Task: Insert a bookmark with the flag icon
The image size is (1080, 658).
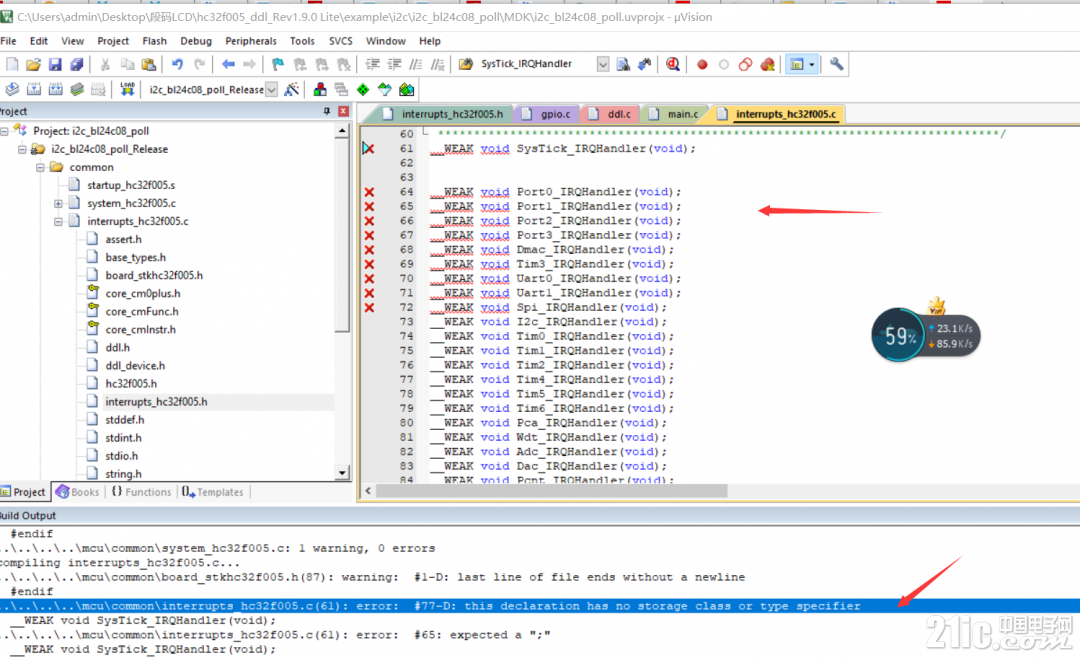Action: [278, 64]
